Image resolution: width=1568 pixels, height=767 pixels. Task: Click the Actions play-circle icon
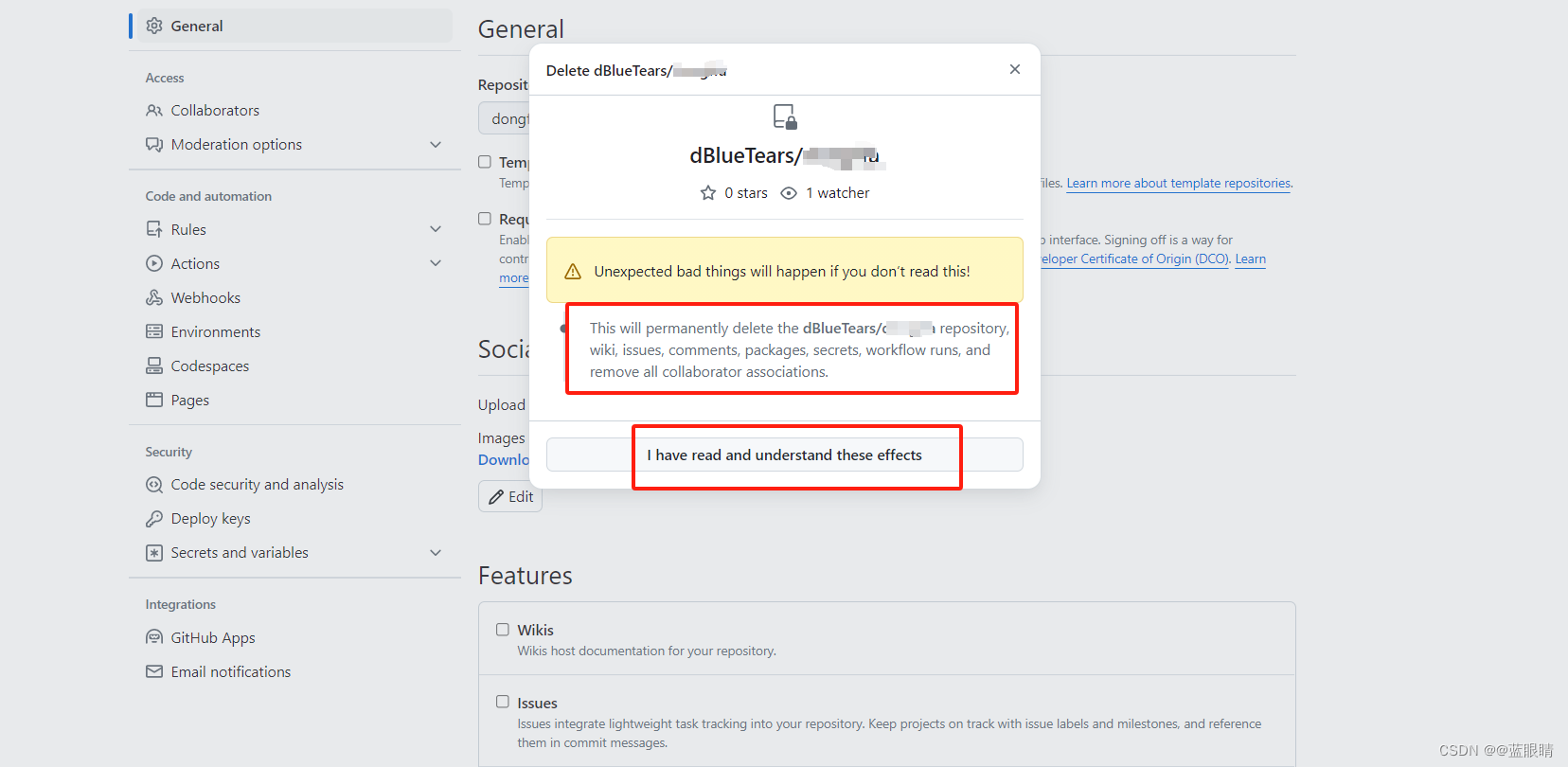pos(154,263)
